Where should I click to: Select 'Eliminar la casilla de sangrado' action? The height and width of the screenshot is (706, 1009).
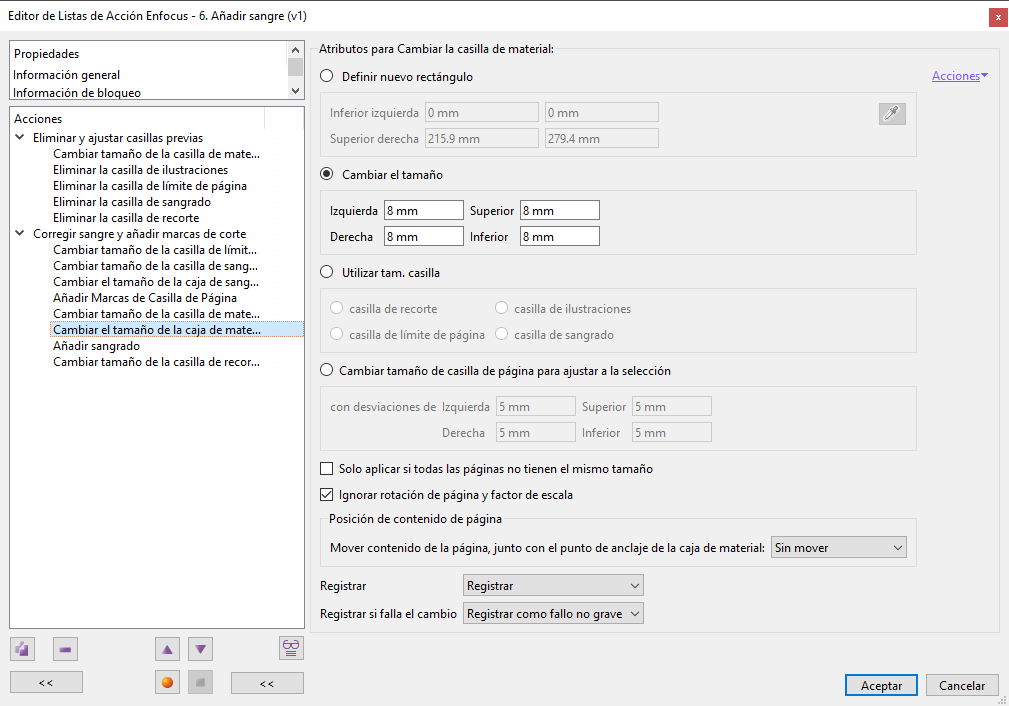click(132, 202)
